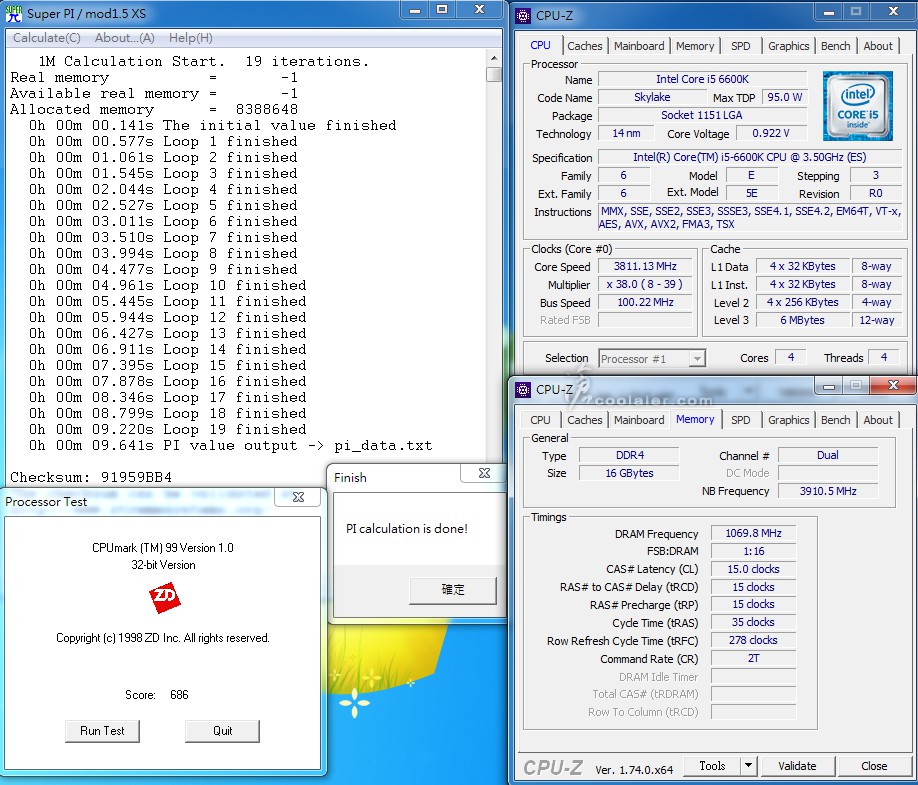Open Graphics tab in CPU-Z Memory window
This screenshot has width=918, height=785.
789,420
